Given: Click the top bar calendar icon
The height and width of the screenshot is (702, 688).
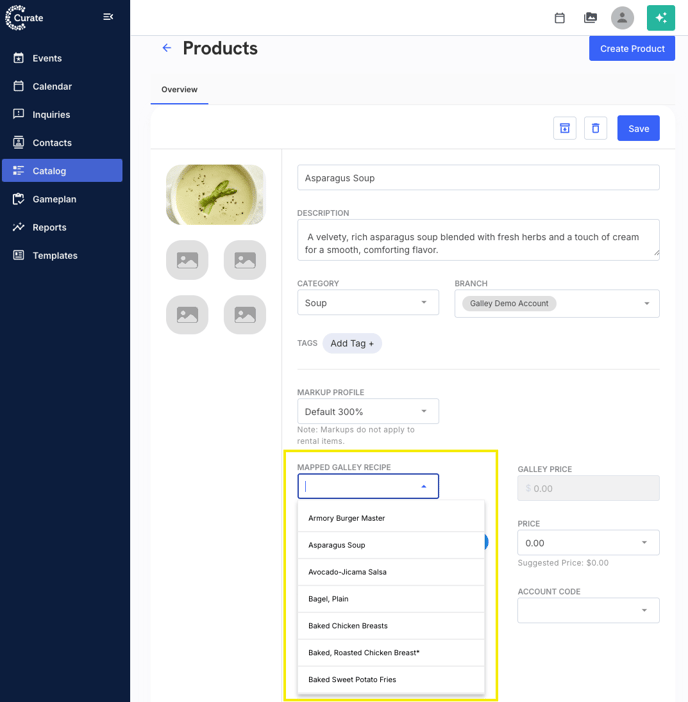Looking at the screenshot, I should (x=560, y=18).
